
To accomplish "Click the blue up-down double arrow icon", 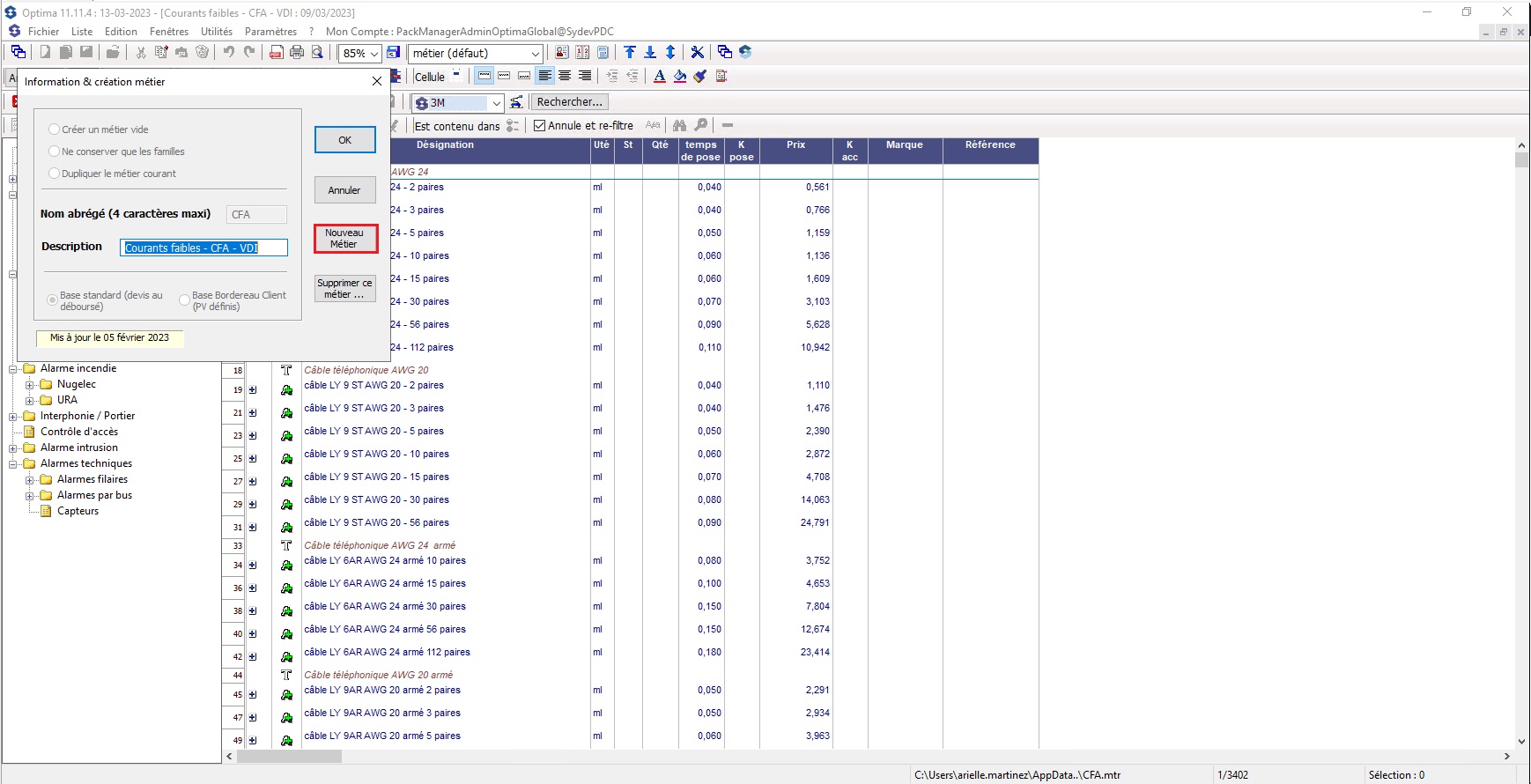I will pos(670,52).
